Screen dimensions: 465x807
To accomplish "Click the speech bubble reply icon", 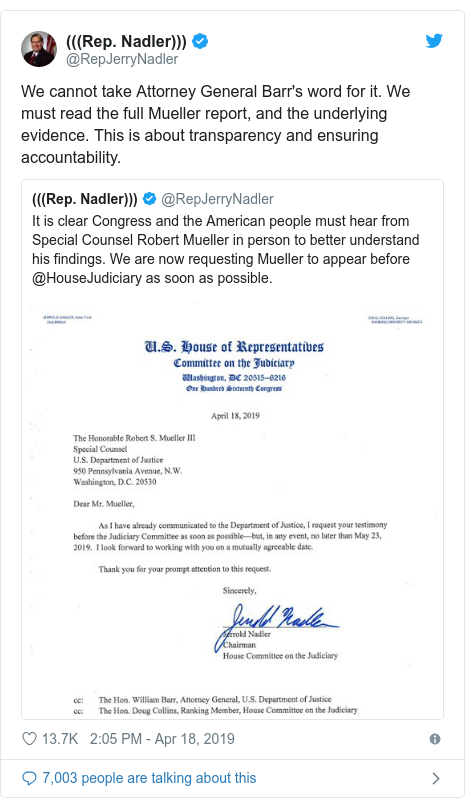I will pyautogui.click(x=29, y=778).
